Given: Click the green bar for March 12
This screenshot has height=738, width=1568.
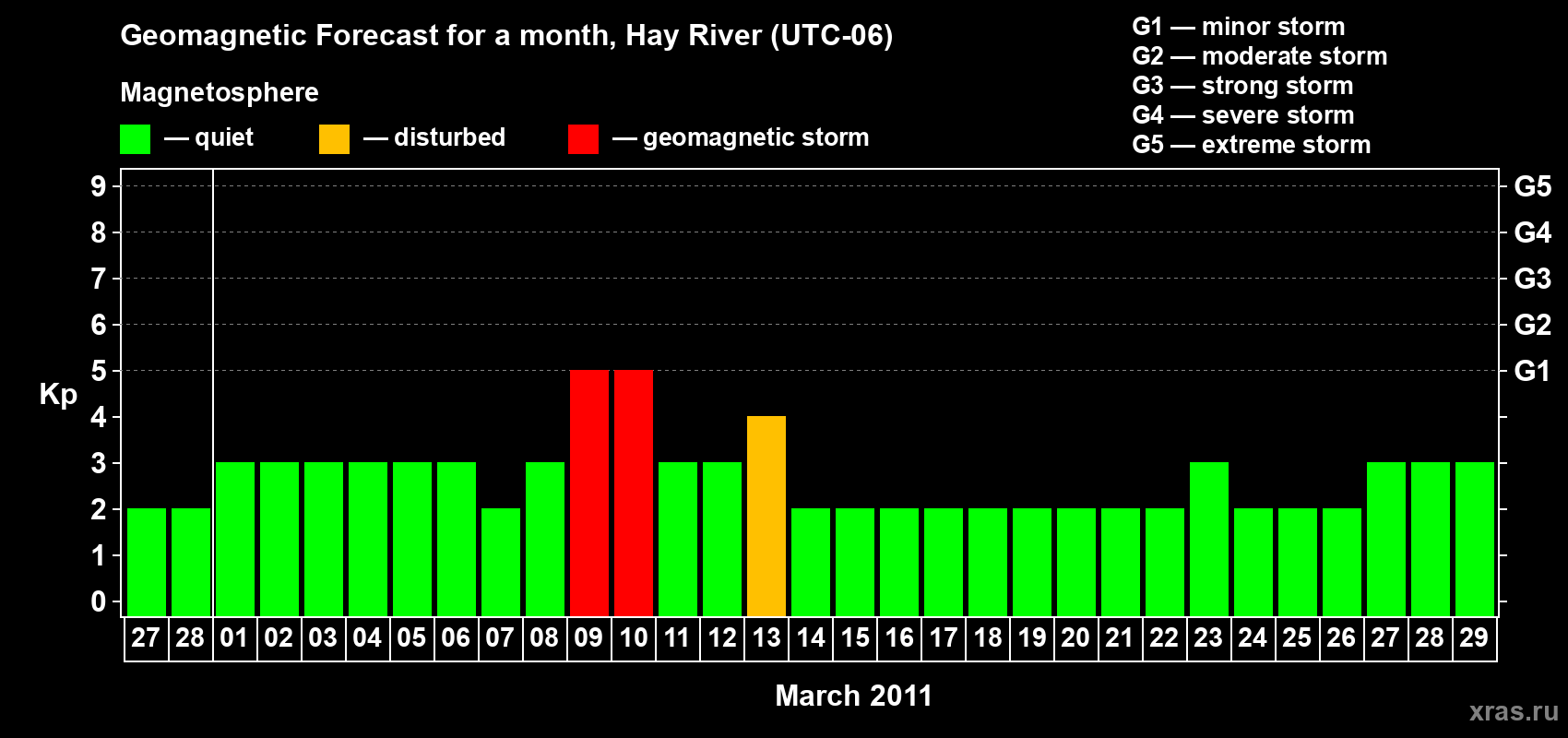Looking at the screenshot, I should click(x=722, y=539).
